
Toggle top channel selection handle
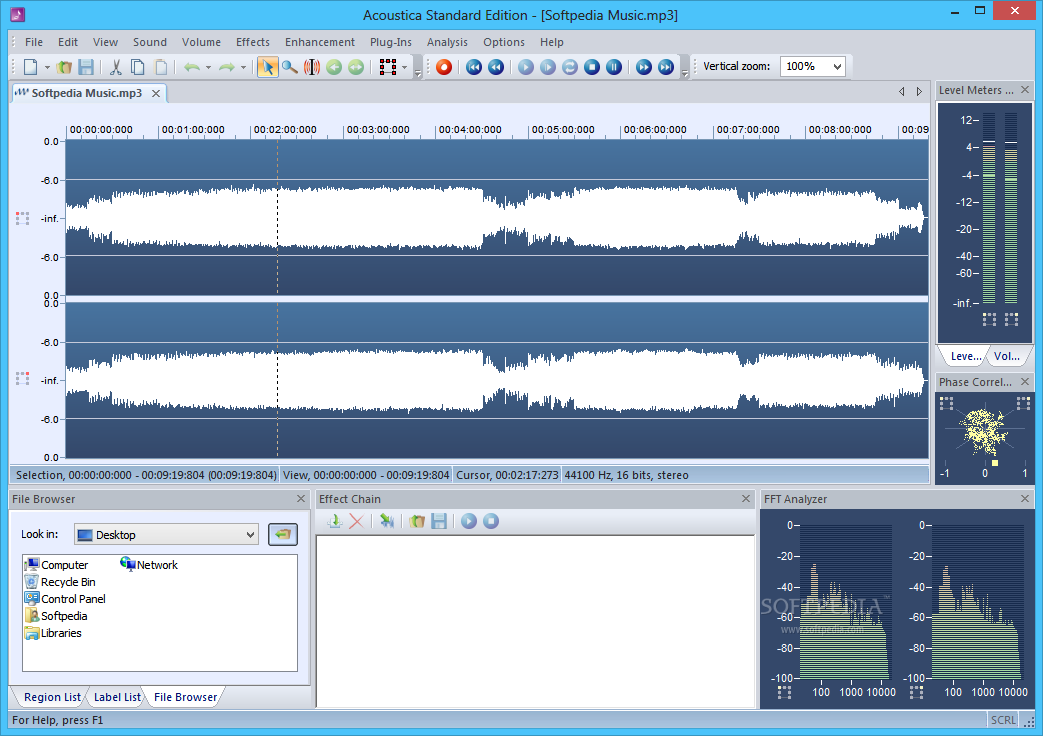(22, 218)
